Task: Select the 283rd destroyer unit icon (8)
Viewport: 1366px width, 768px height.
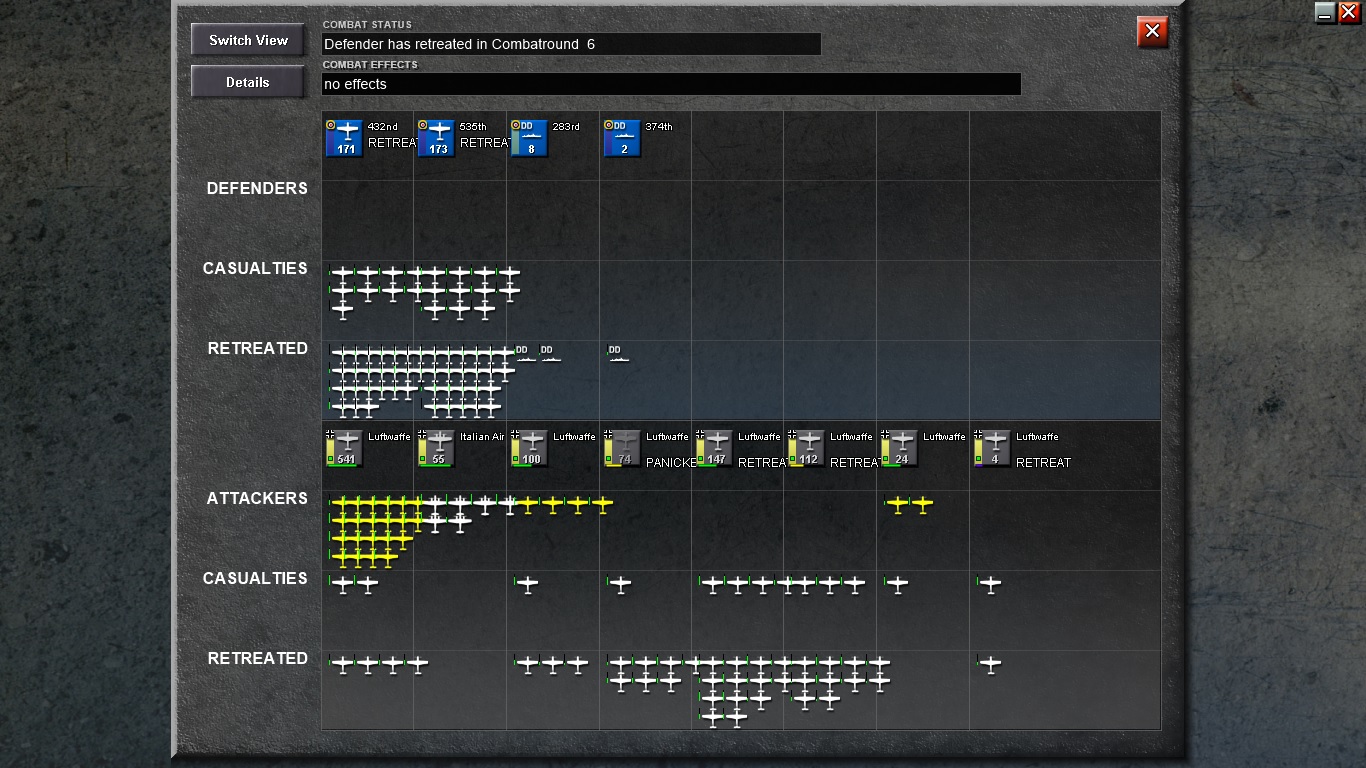Action: [529, 138]
